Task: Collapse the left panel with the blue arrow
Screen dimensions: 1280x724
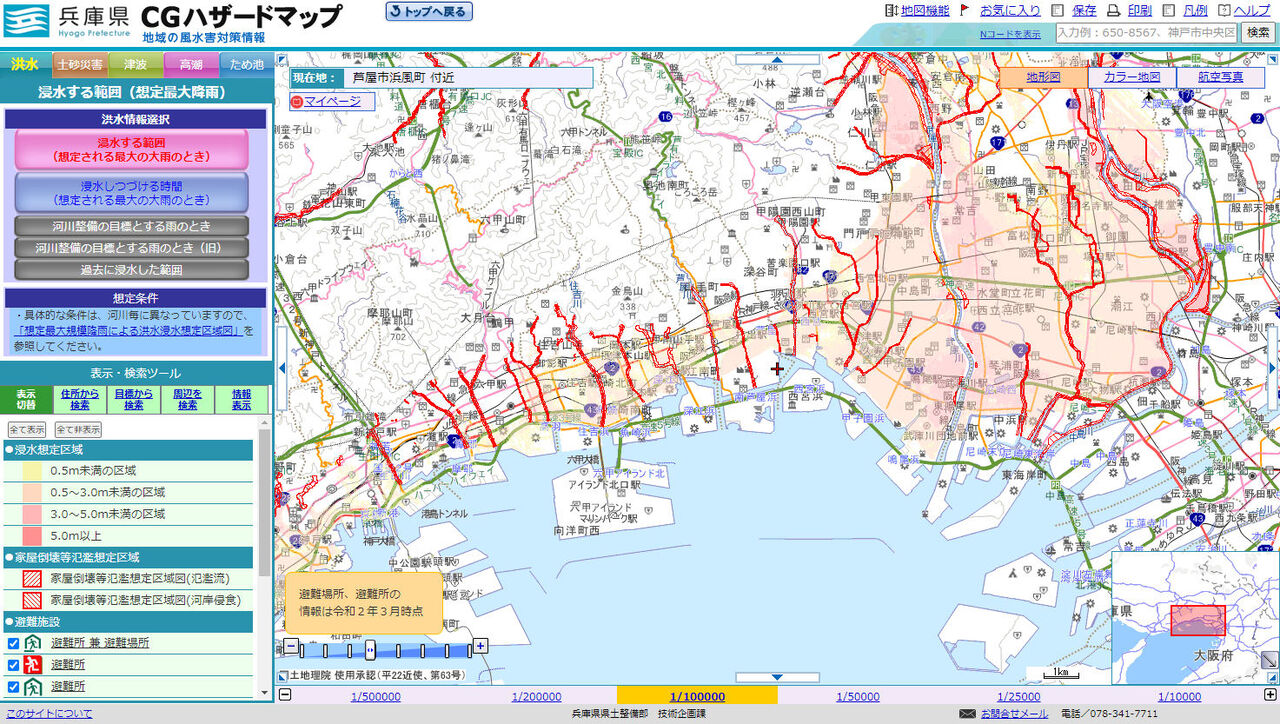Action: pyautogui.click(x=281, y=368)
